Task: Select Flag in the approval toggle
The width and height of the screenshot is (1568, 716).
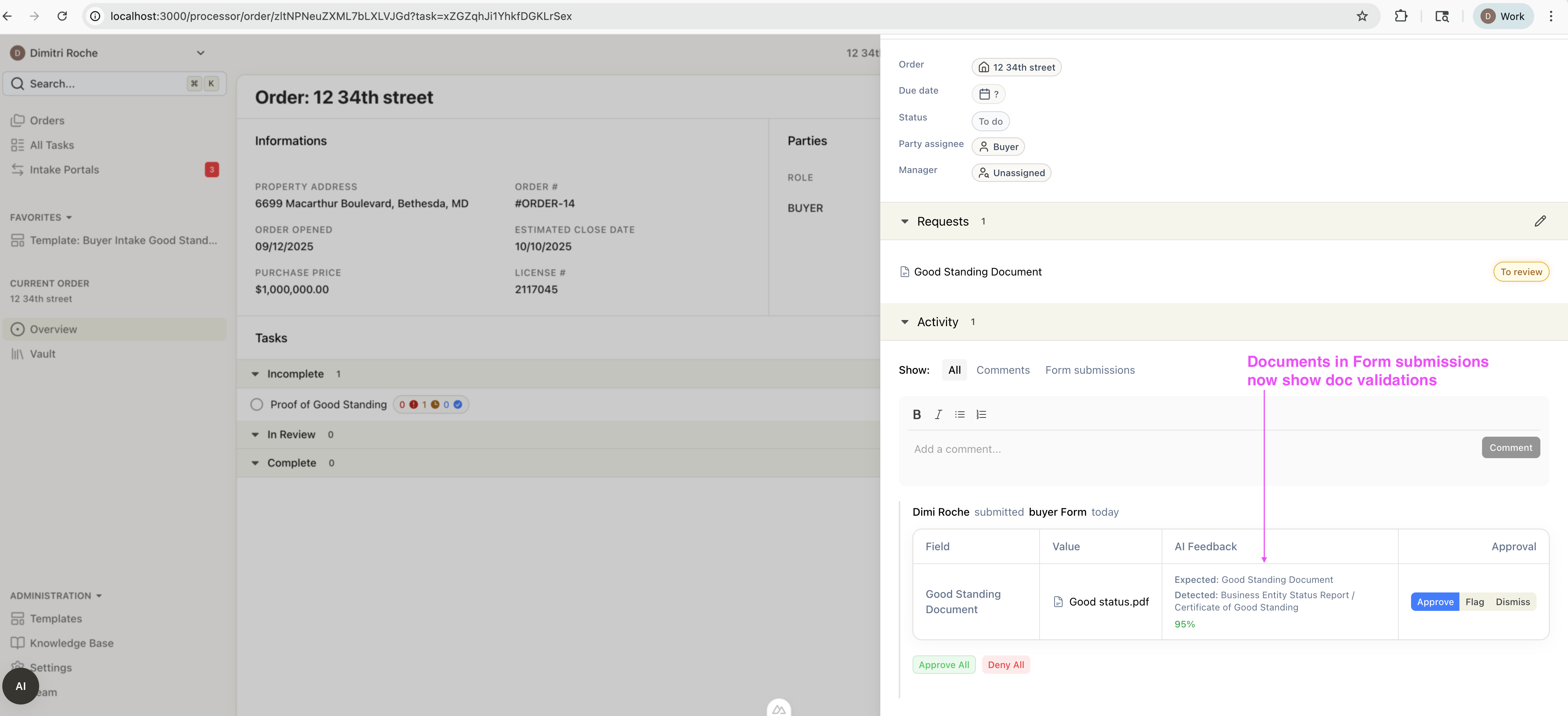Action: (1474, 602)
